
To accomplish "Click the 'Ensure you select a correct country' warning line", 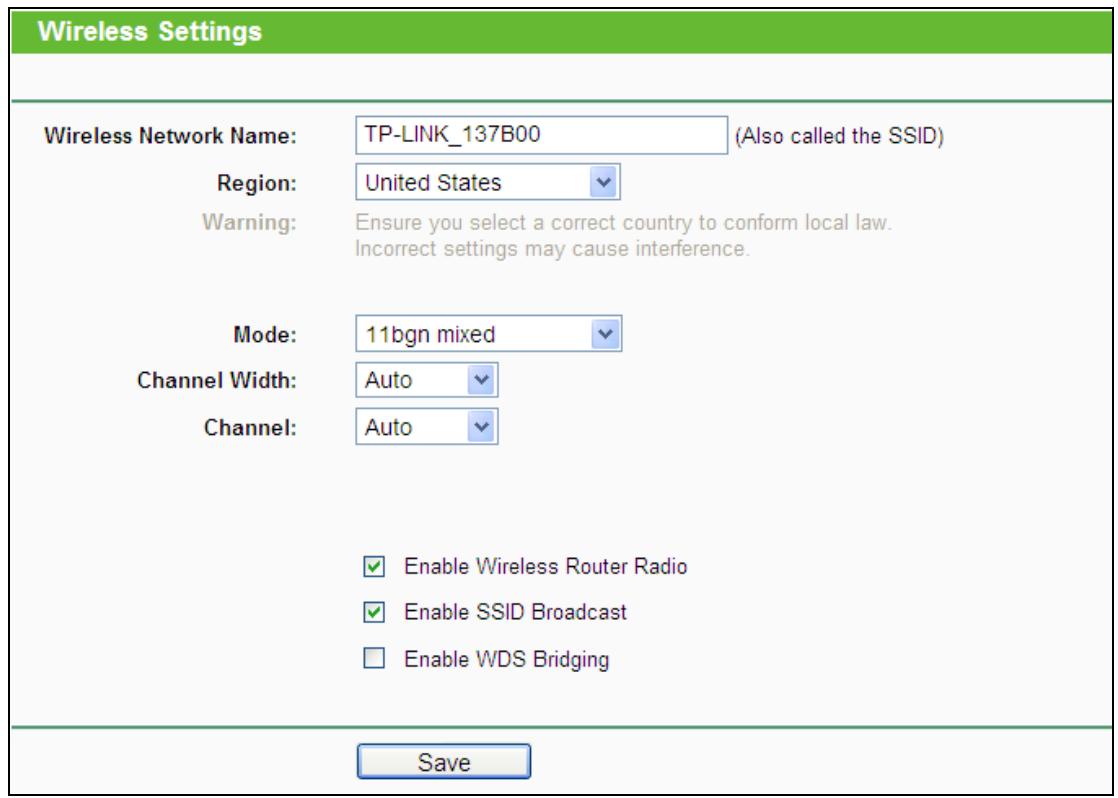I will click(x=623, y=222).
